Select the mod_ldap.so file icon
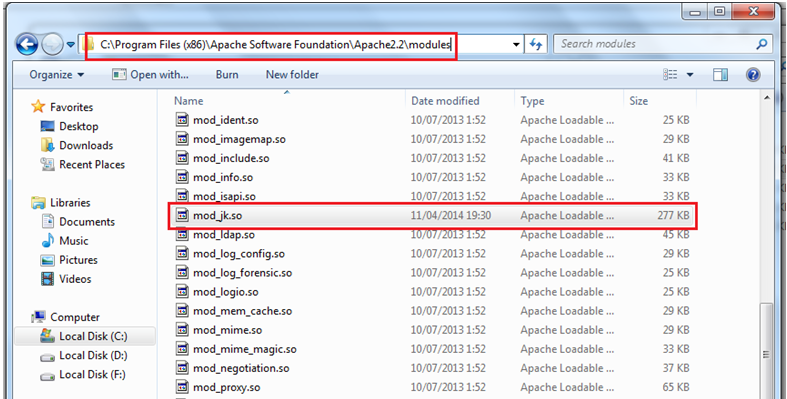 pyautogui.click(x=182, y=234)
